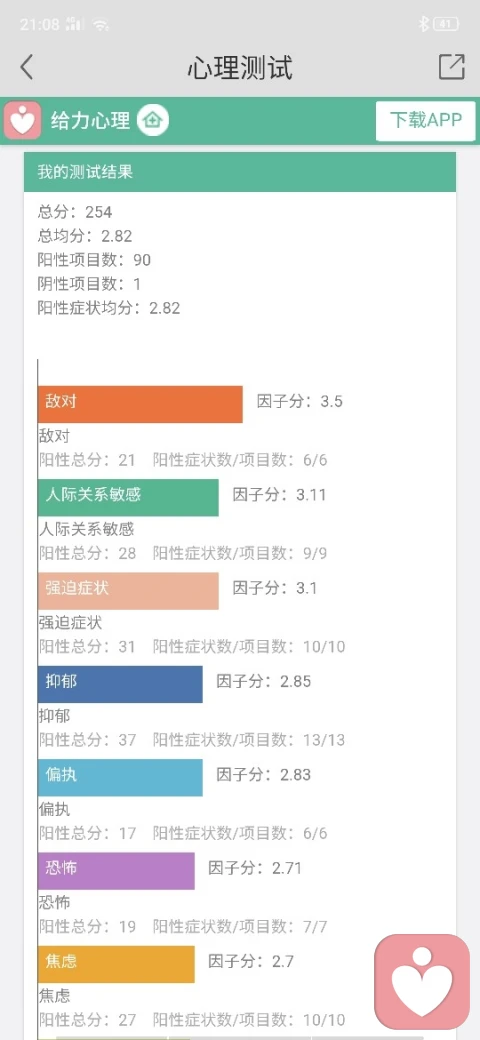Image resolution: width=480 pixels, height=1040 pixels.
Task: Select the purple 恐怖 bar
Action: click(116, 871)
